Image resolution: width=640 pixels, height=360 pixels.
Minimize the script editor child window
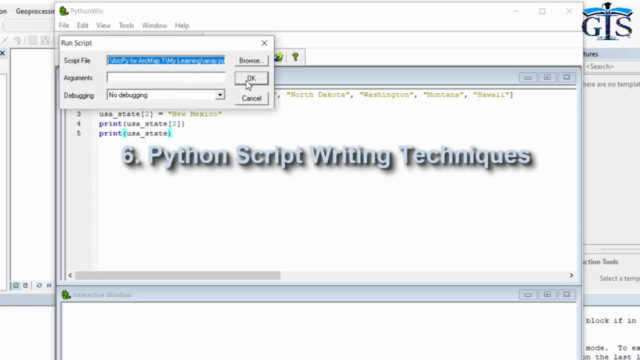528,78
